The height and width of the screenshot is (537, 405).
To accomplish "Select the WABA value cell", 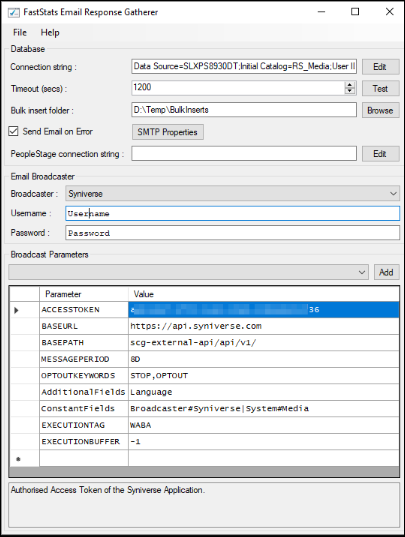I will [264, 425].
